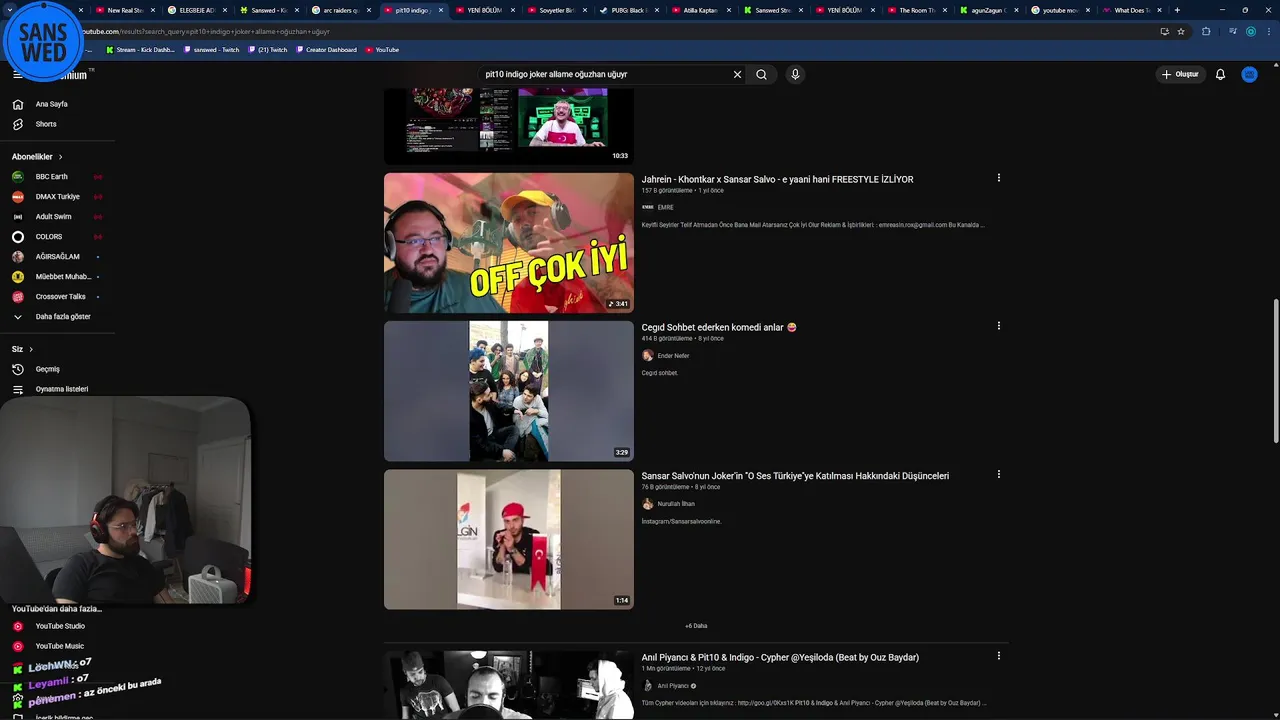
Task: Click the search magnifier button
Action: pos(761,74)
